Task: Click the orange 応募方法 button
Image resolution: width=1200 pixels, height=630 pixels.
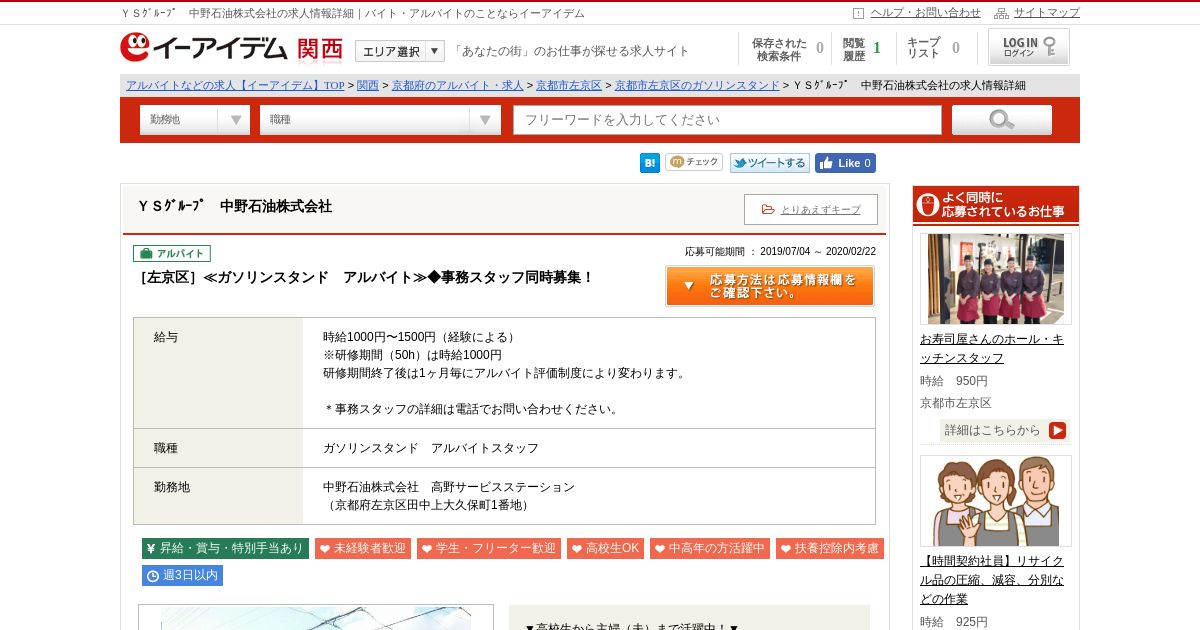Action: point(770,286)
